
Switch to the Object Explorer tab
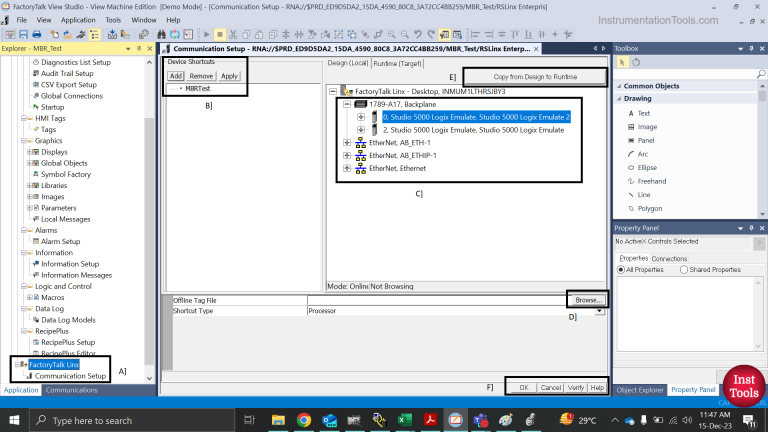click(640, 390)
